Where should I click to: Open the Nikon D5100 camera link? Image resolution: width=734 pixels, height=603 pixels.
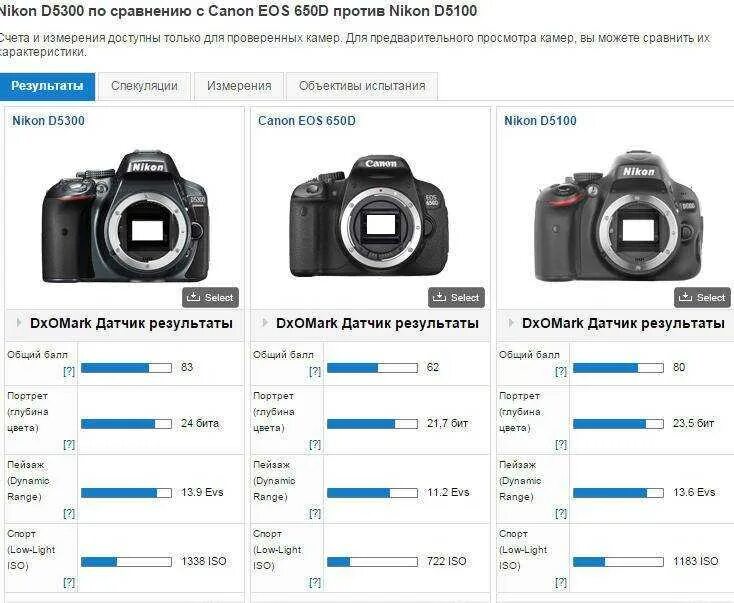(x=540, y=121)
